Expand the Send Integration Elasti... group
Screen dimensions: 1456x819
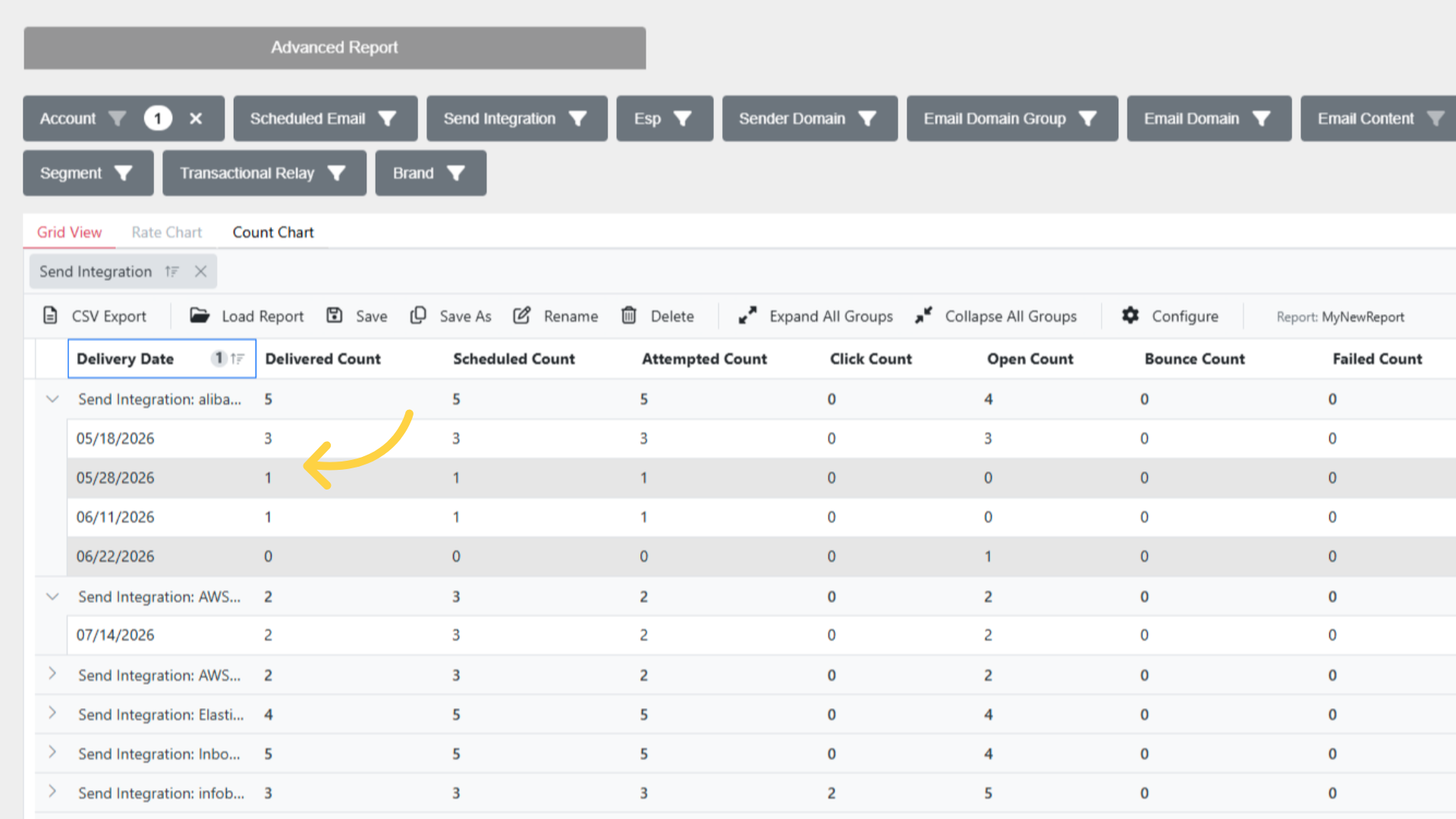point(52,713)
